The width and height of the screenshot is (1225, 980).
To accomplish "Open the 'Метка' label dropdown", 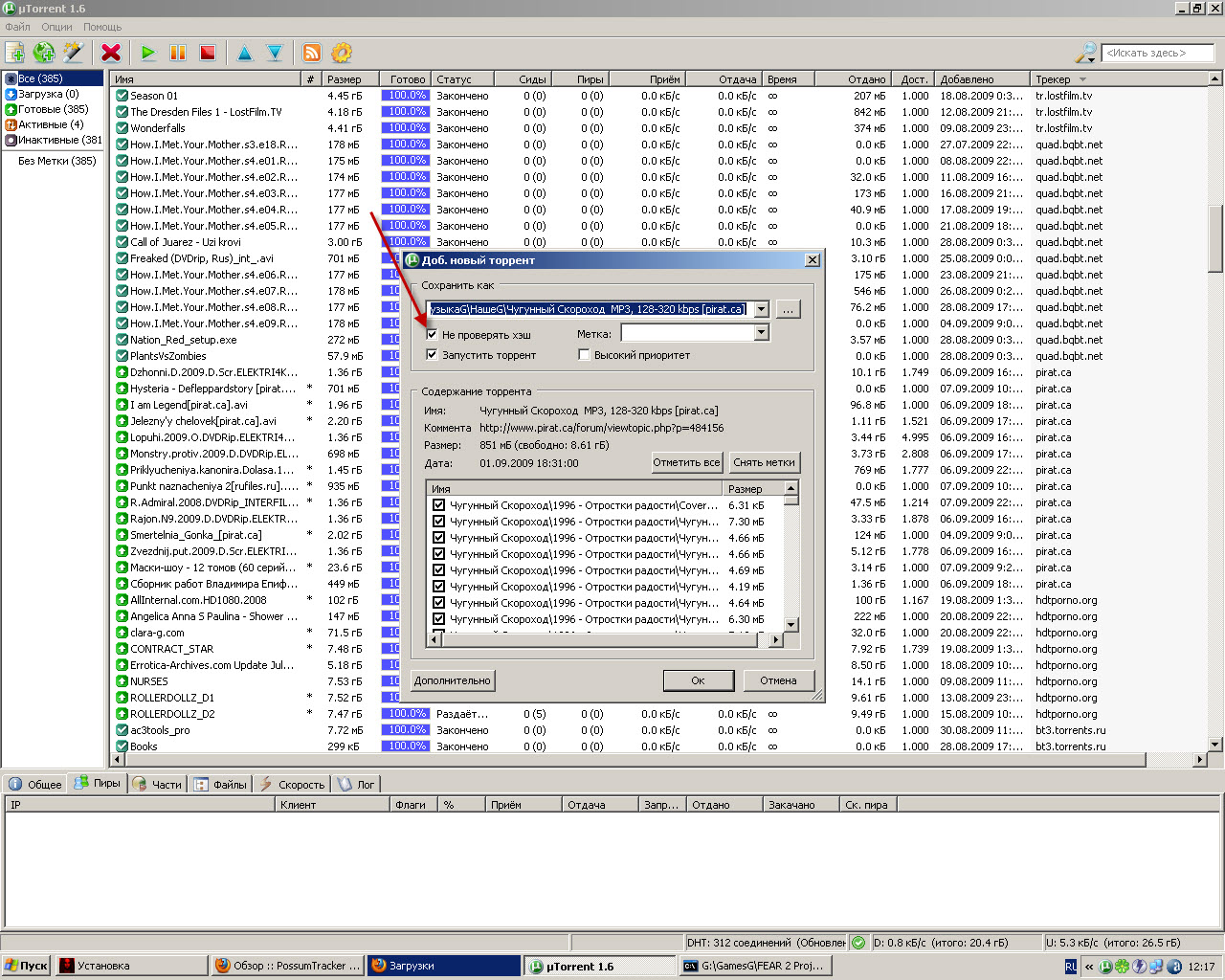I will pyautogui.click(x=761, y=333).
